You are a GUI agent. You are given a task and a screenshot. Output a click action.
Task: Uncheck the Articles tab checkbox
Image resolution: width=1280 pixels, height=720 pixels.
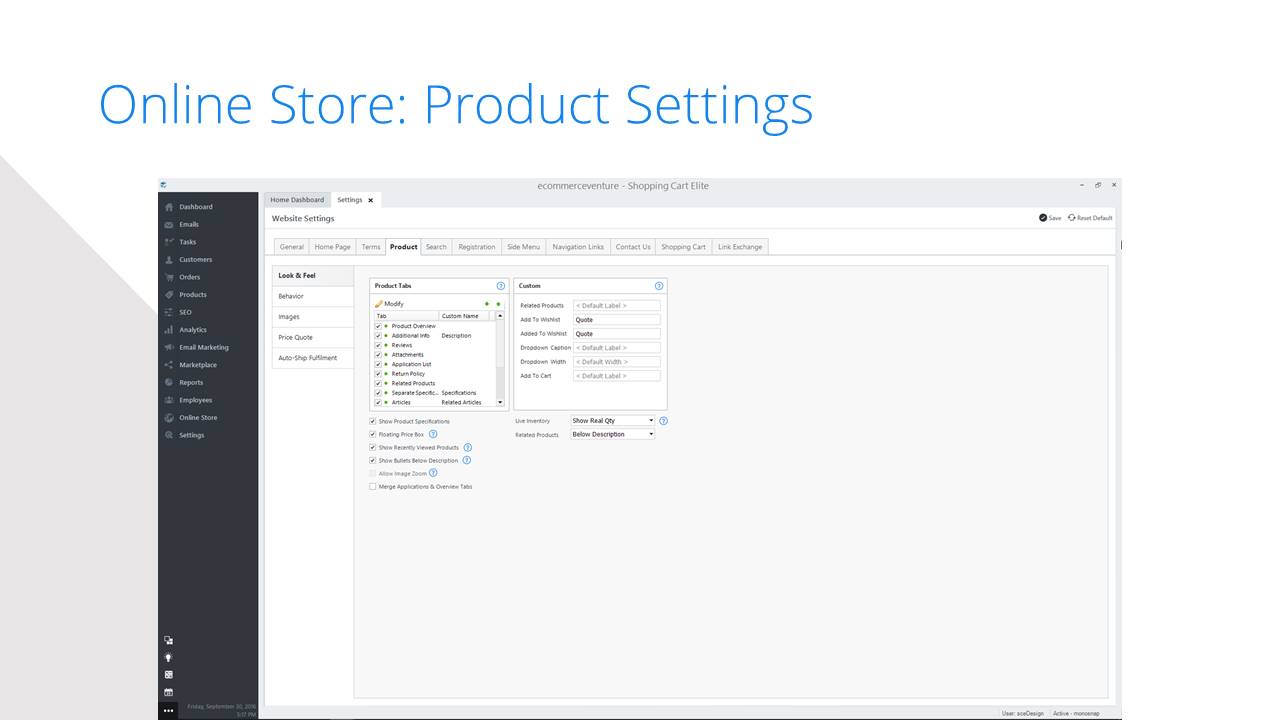click(x=378, y=402)
